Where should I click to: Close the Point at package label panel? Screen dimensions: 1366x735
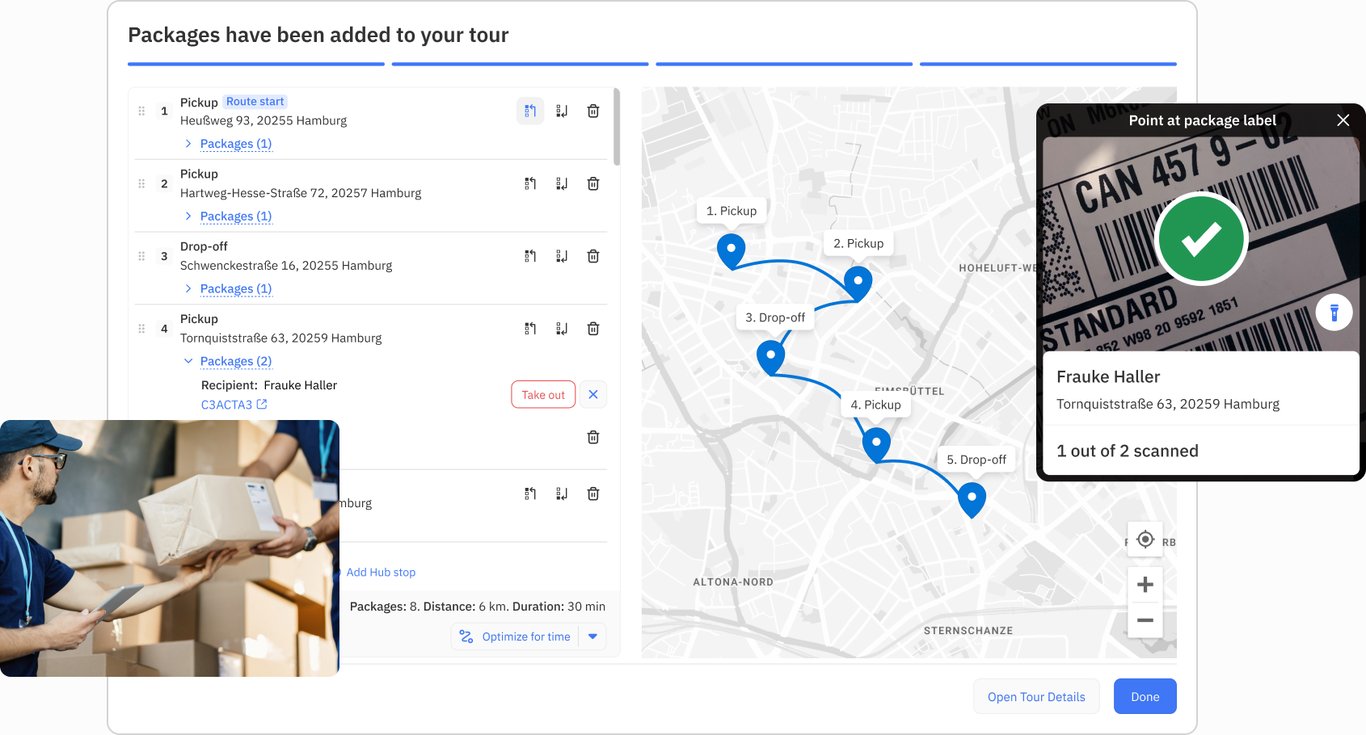coord(1343,120)
